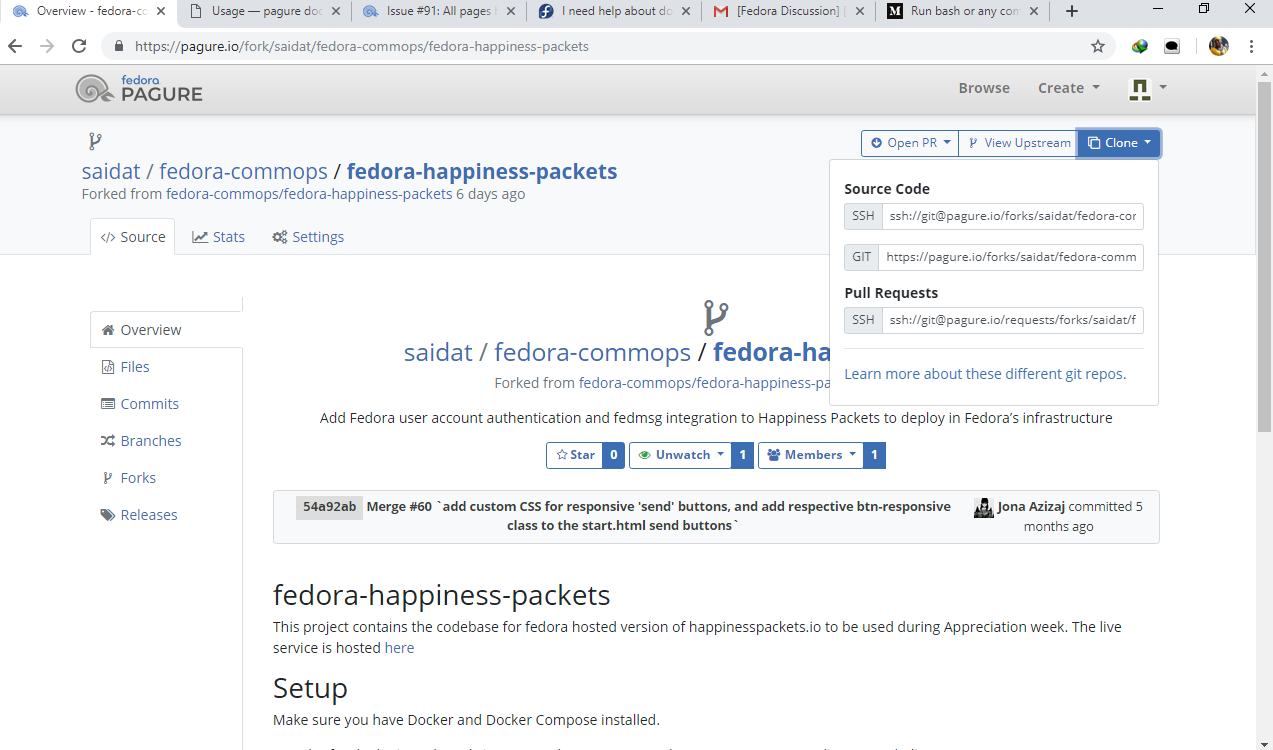The height and width of the screenshot is (750, 1273).
Task: Click the black extension icon in the toolbar
Action: [x=1172, y=46]
